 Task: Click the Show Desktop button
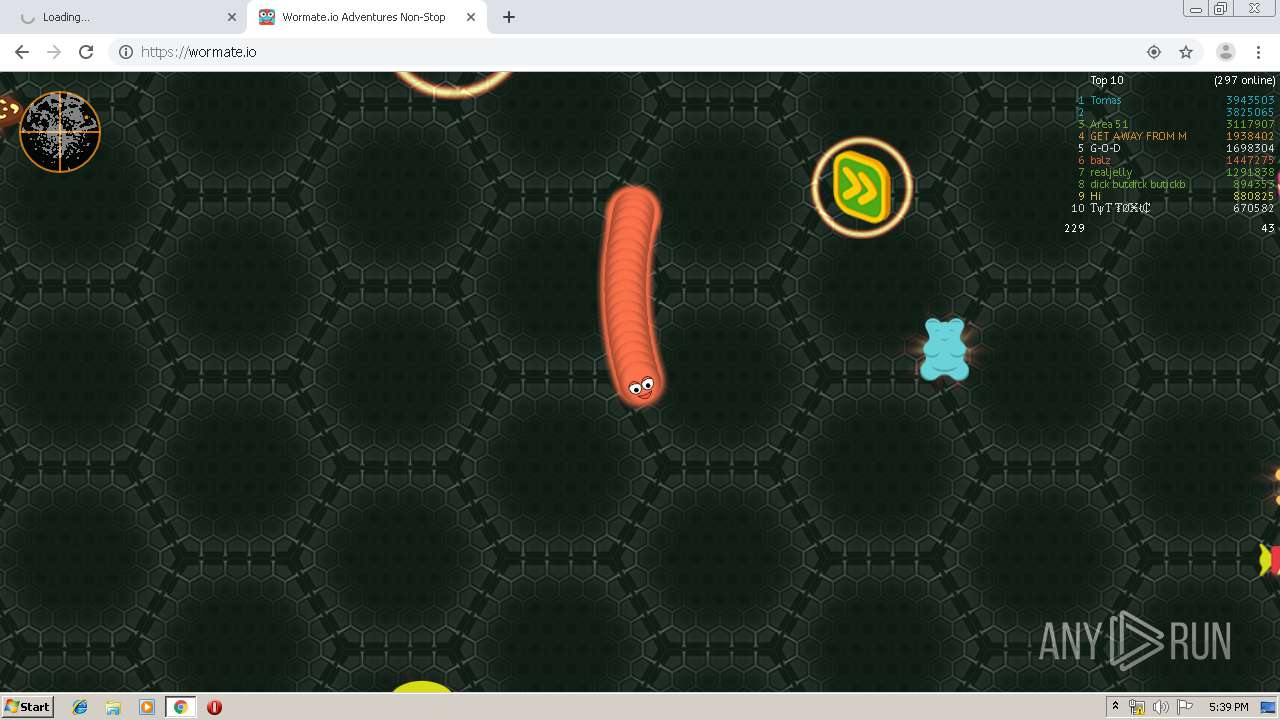[1269, 707]
